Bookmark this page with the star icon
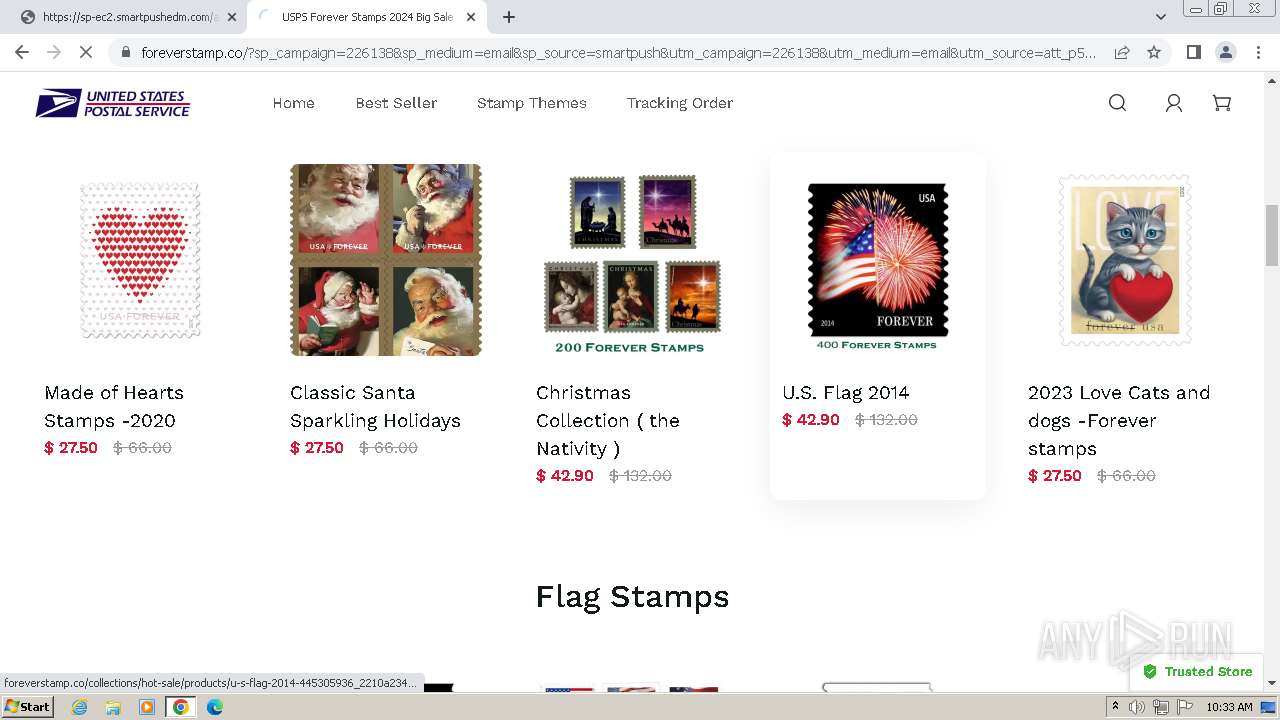 (x=1154, y=52)
